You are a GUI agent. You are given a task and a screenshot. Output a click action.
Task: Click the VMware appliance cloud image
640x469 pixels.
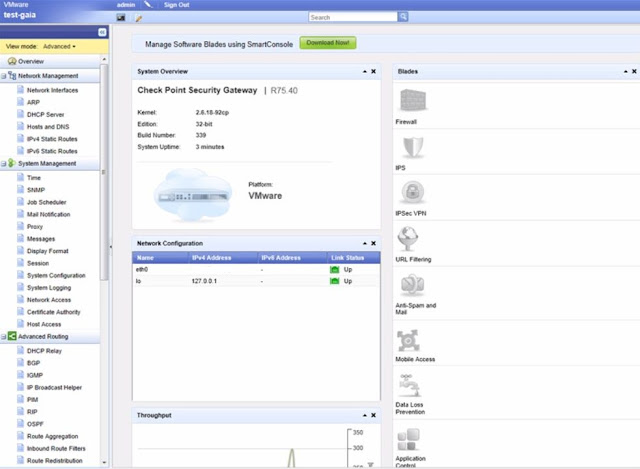193,195
